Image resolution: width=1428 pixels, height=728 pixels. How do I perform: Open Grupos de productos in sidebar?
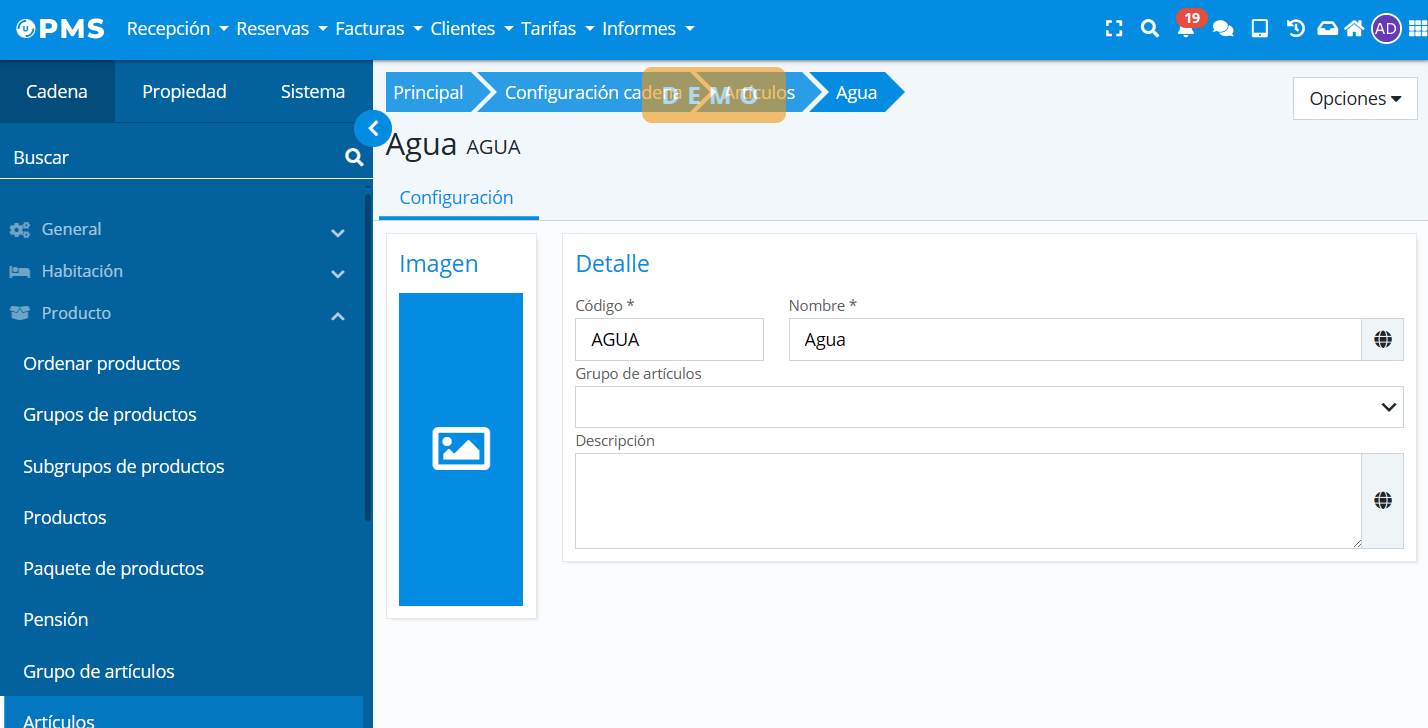pyautogui.click(x=110, y=415)
